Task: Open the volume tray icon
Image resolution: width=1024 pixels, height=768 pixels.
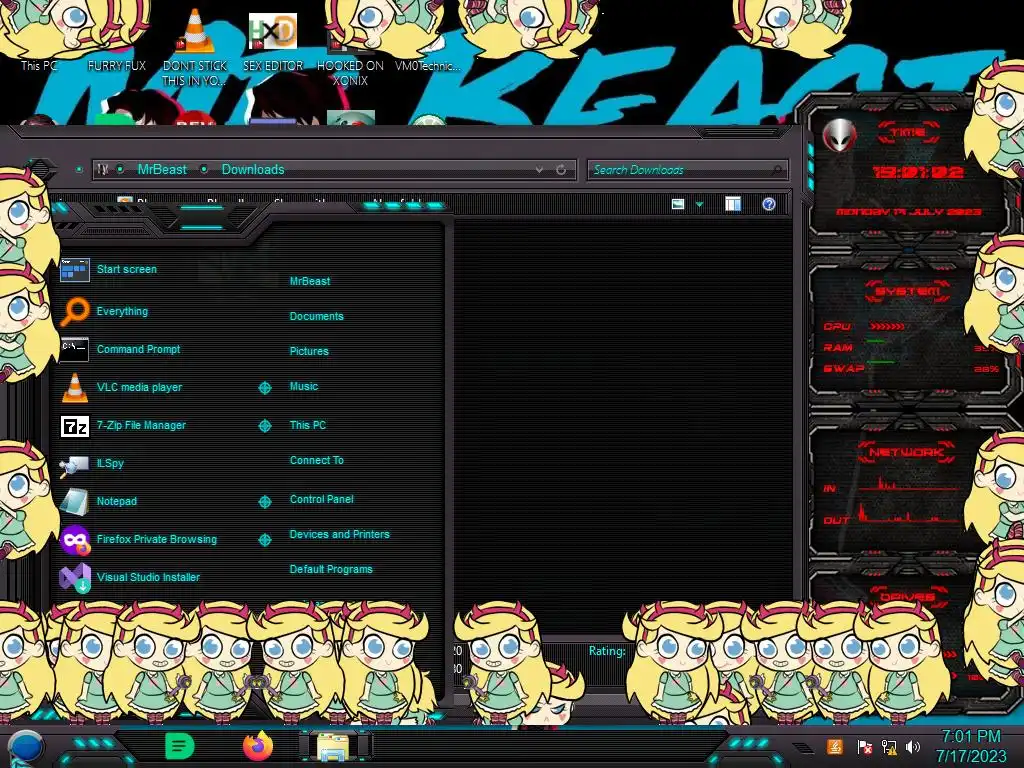Action: (913, 746)
